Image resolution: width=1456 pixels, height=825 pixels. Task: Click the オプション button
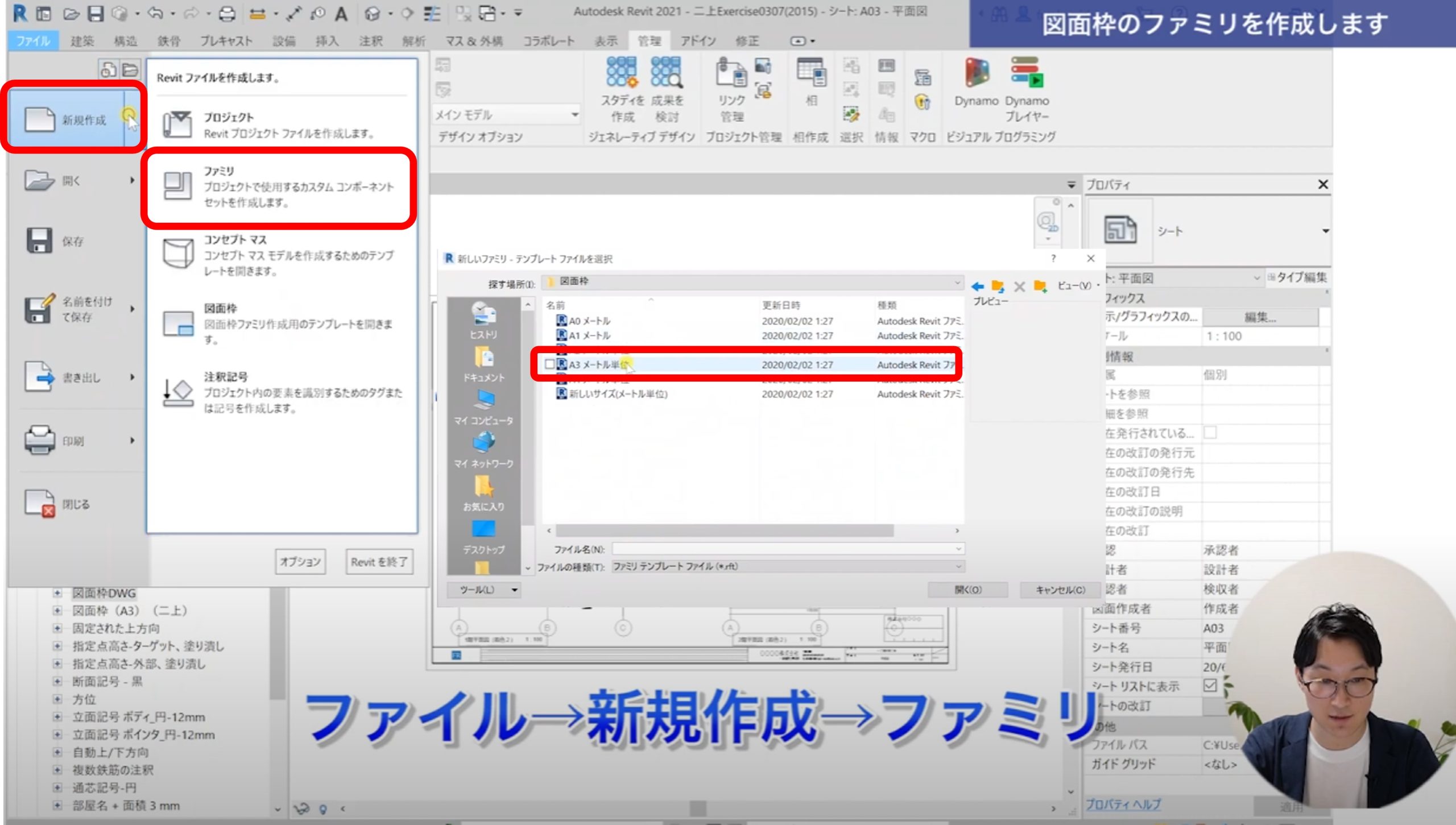point(300,562)
